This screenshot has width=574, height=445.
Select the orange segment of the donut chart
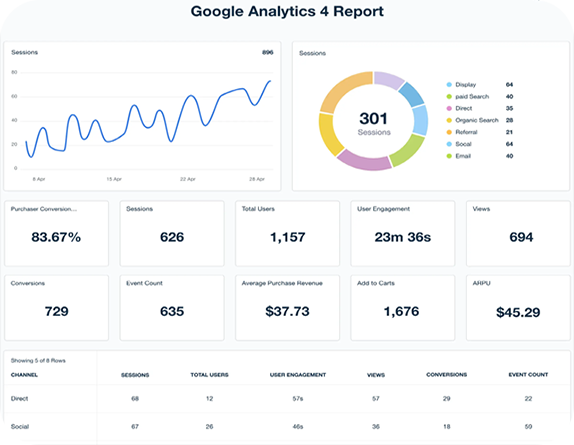(342, 90)
